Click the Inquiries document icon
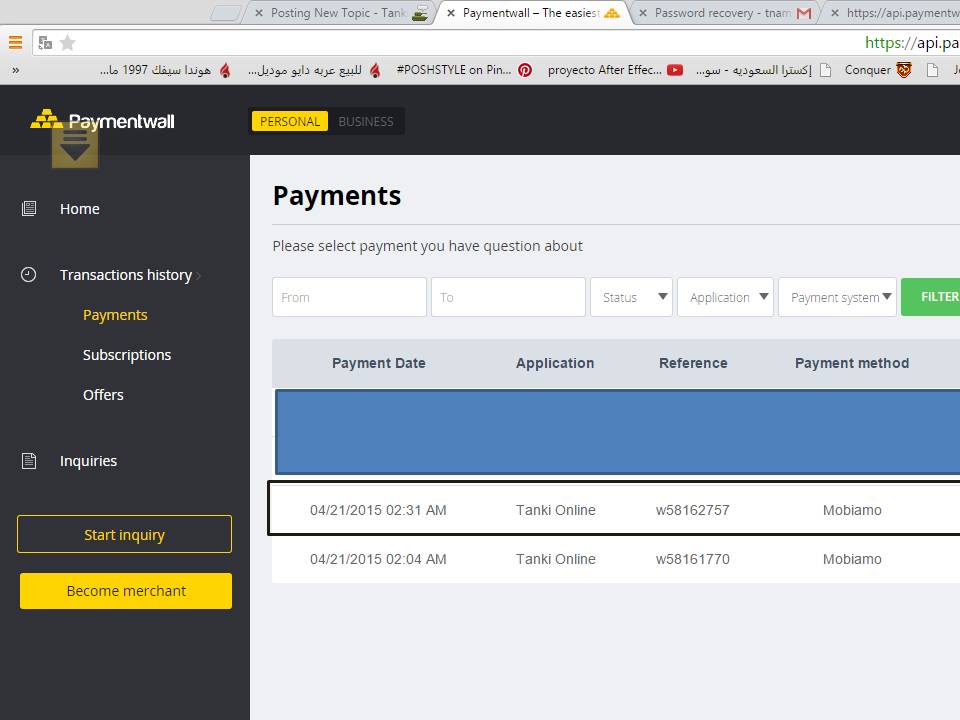 click(x=29, y=461)
